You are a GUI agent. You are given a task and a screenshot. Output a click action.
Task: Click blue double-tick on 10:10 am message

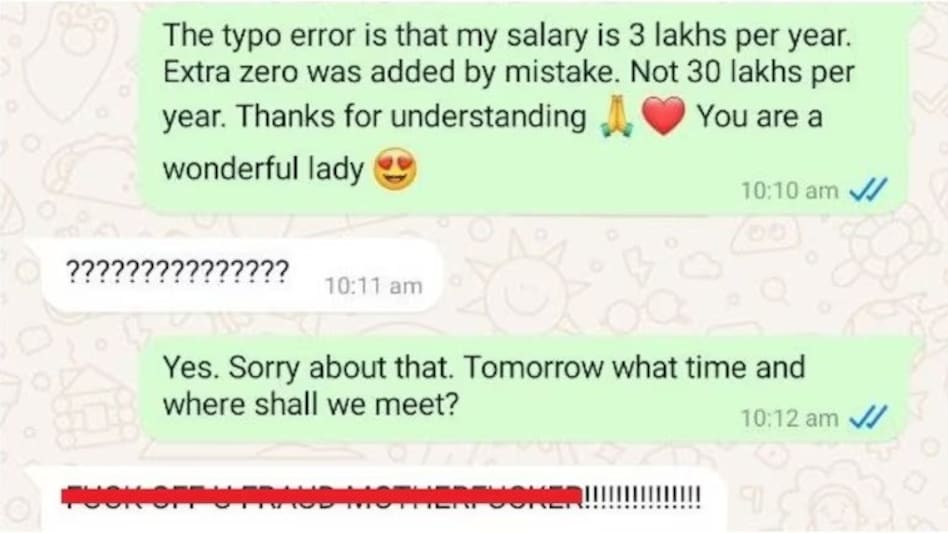pyautogui.click(x=868, y=190)
